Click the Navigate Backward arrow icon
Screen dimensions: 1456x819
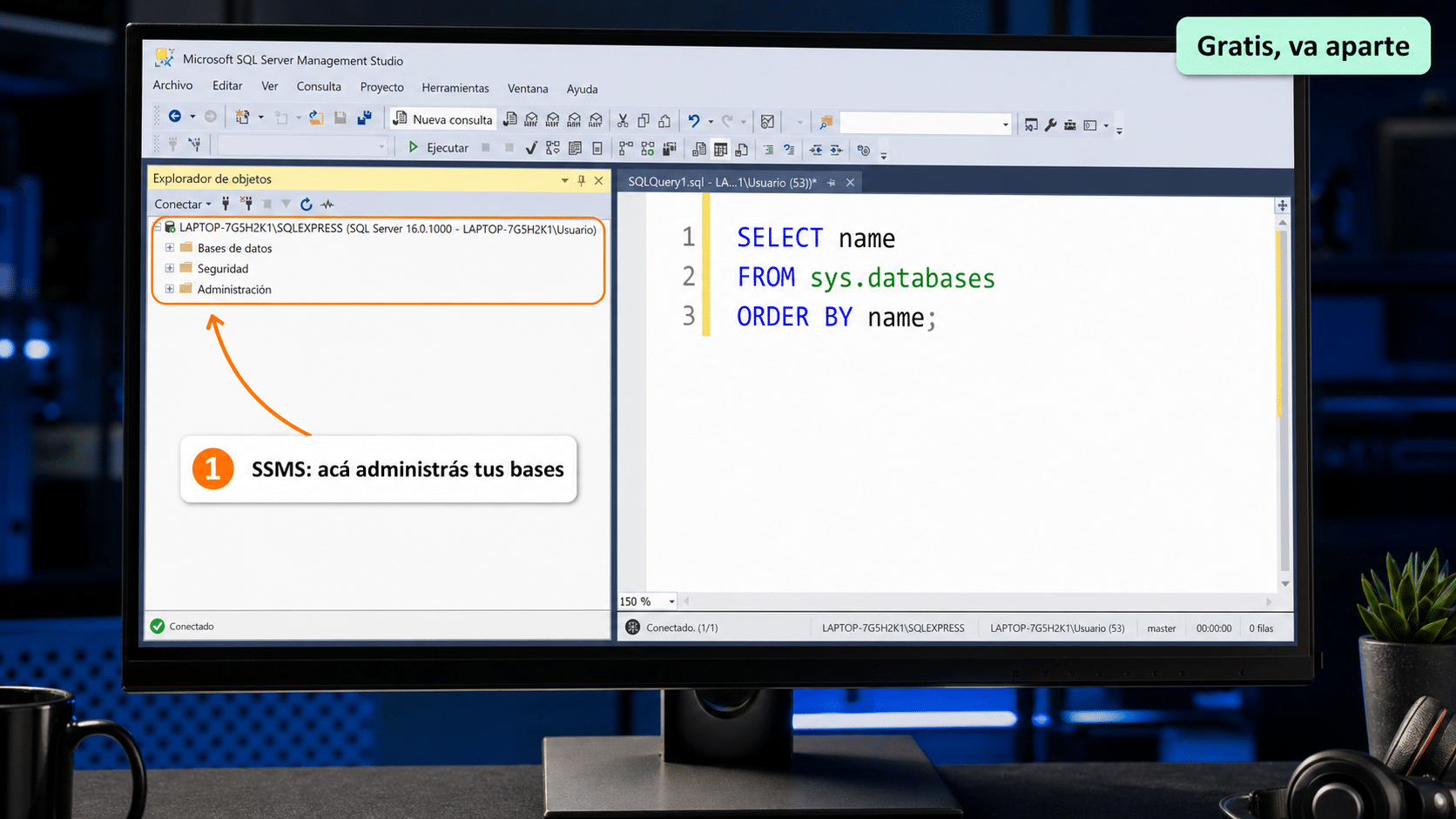pos(175,116)
